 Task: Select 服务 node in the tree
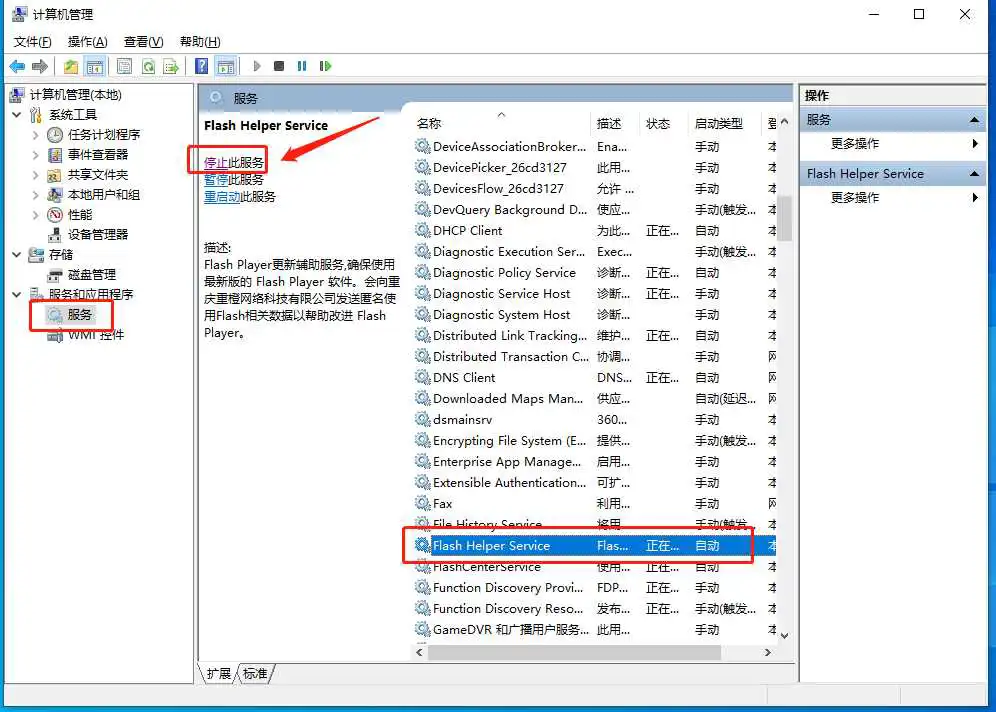79,314
